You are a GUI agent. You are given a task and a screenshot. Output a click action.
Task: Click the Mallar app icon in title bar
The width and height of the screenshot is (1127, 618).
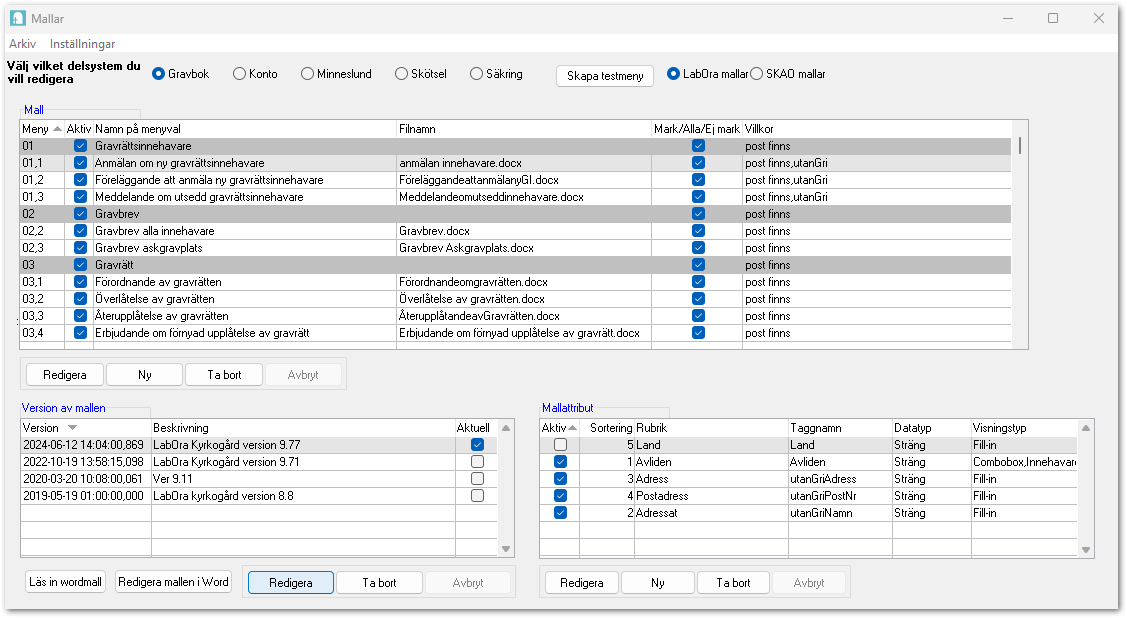point(17,19)
